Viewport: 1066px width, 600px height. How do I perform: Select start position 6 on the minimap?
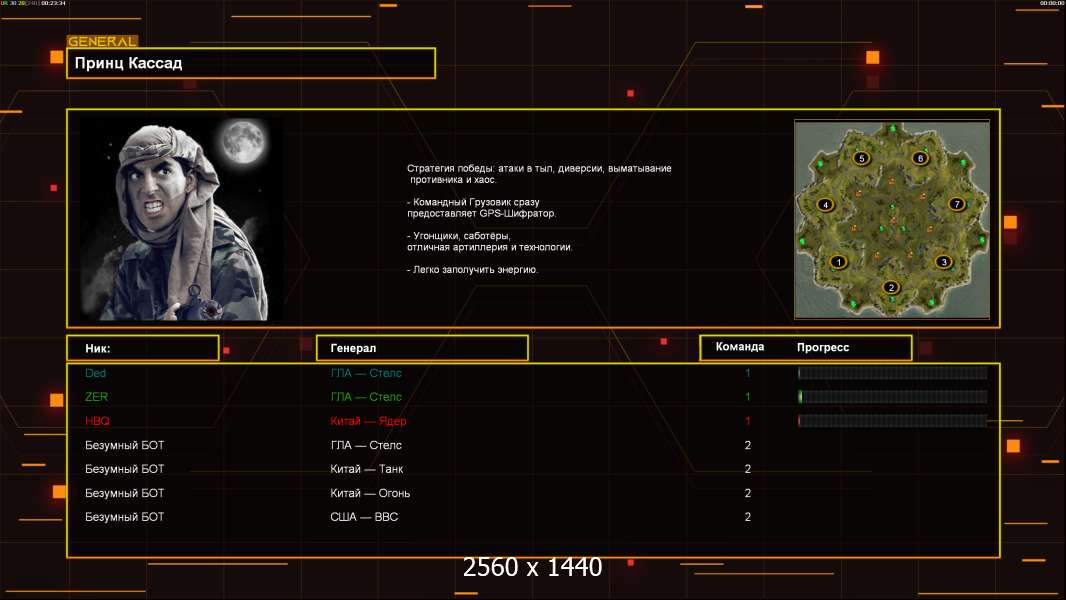920,158
